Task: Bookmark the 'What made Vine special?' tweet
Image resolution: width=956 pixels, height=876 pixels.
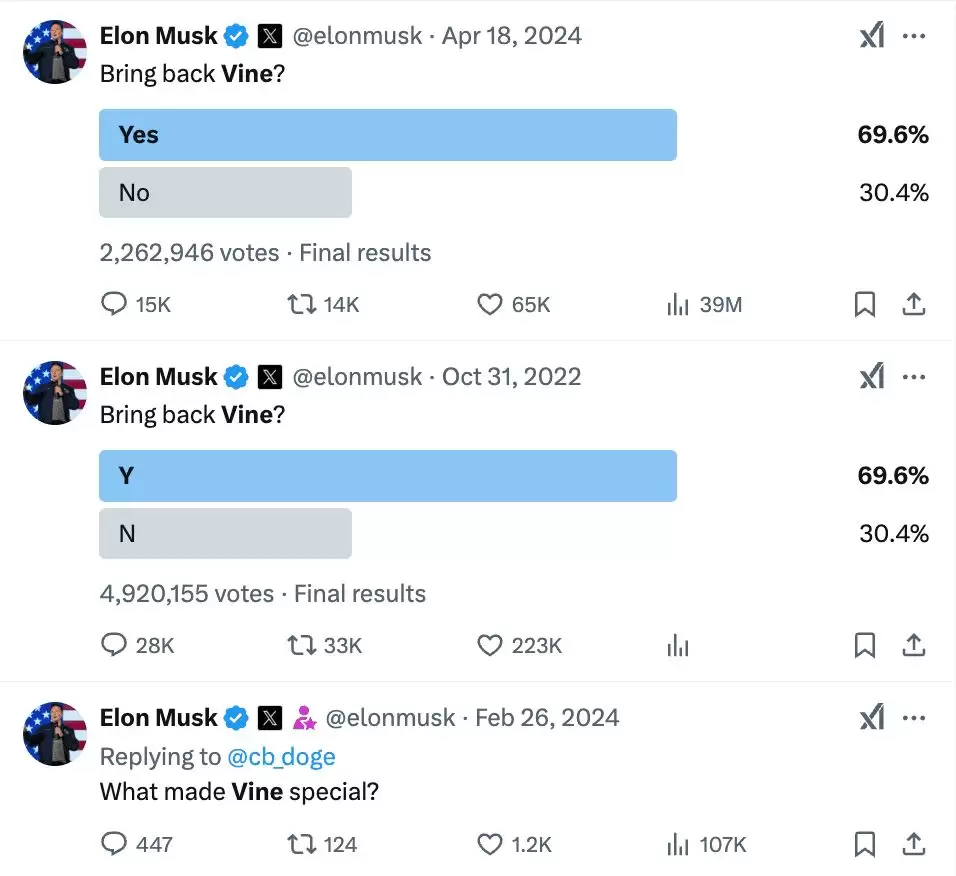Action: coord(864,844)
